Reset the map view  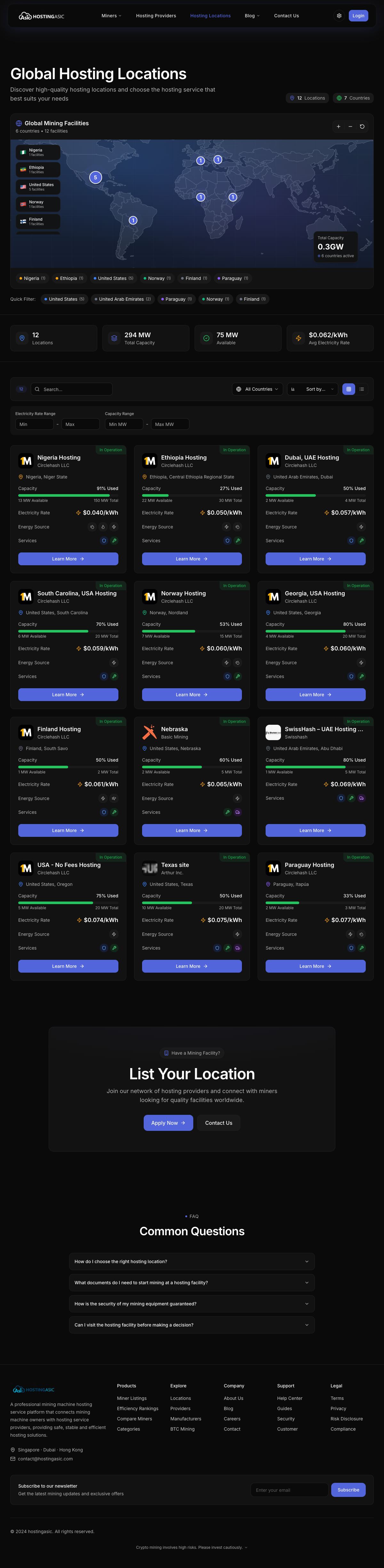click(x=362, y=127)
